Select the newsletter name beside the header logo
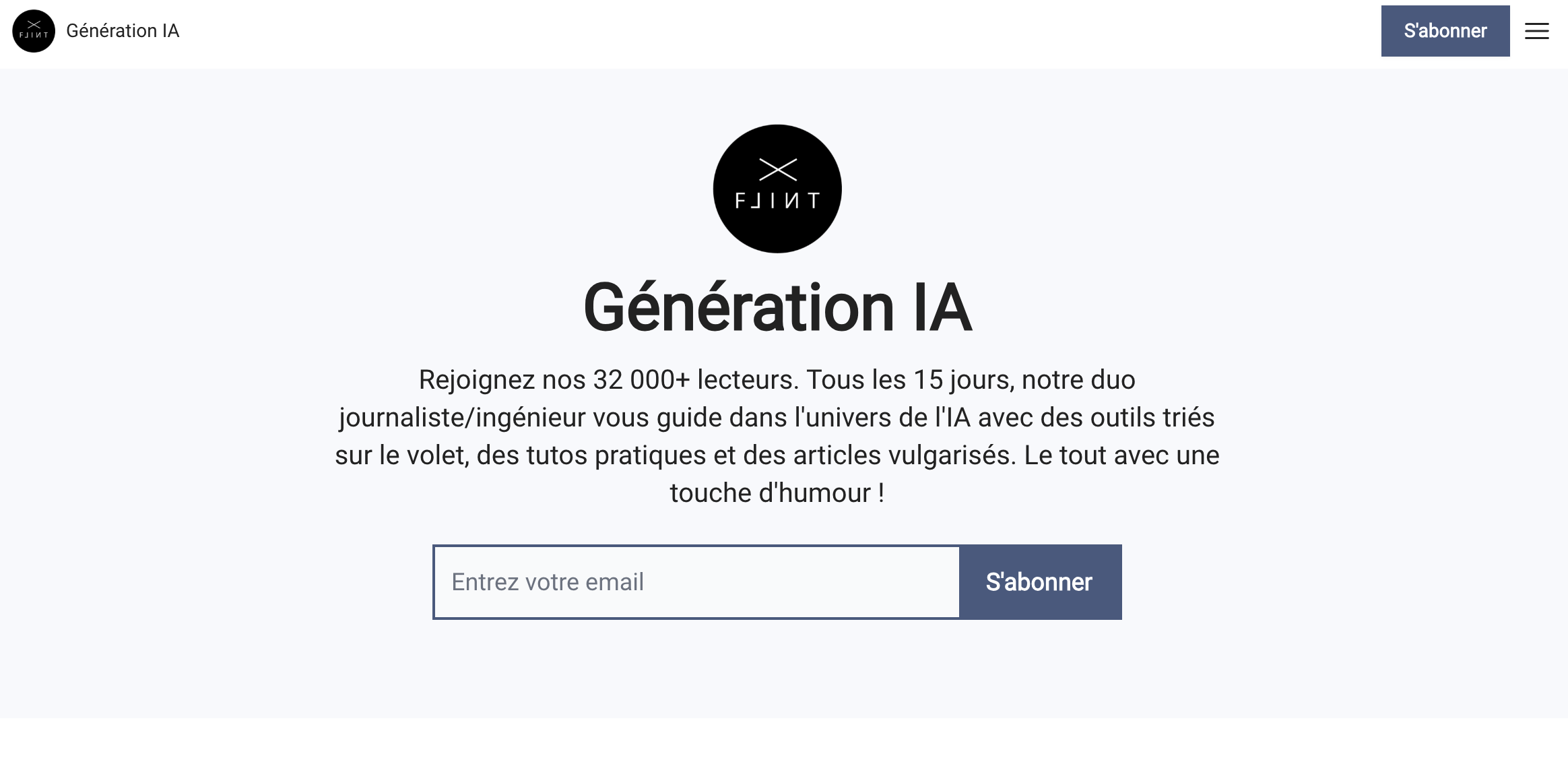Viewport: 1568px width, 760px height. (123, 31)
